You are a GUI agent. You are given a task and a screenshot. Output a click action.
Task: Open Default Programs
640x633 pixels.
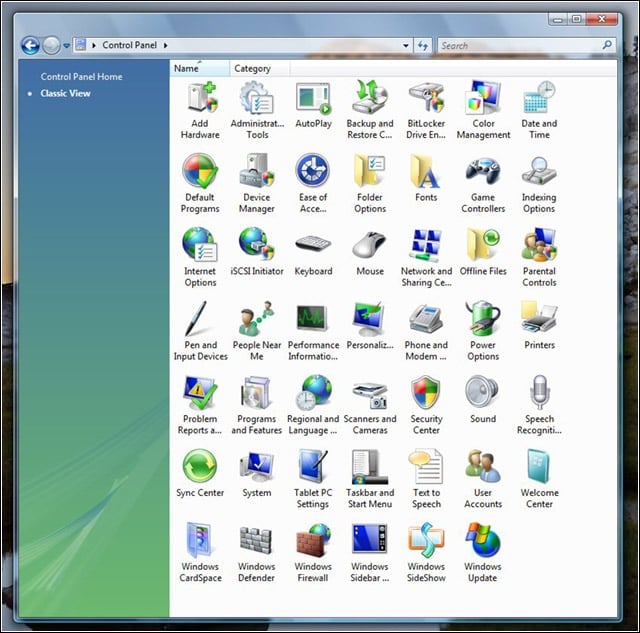click(x=200, y=184)
